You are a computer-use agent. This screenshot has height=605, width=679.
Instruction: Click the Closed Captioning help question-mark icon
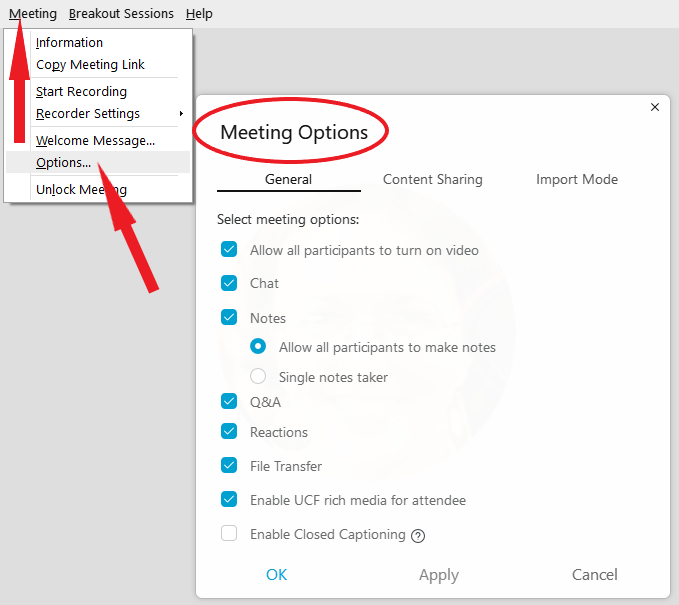click(418, 536)
